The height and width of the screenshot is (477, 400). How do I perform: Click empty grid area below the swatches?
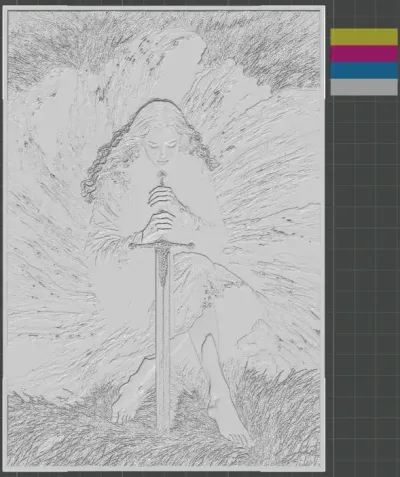tap(364, 267)
